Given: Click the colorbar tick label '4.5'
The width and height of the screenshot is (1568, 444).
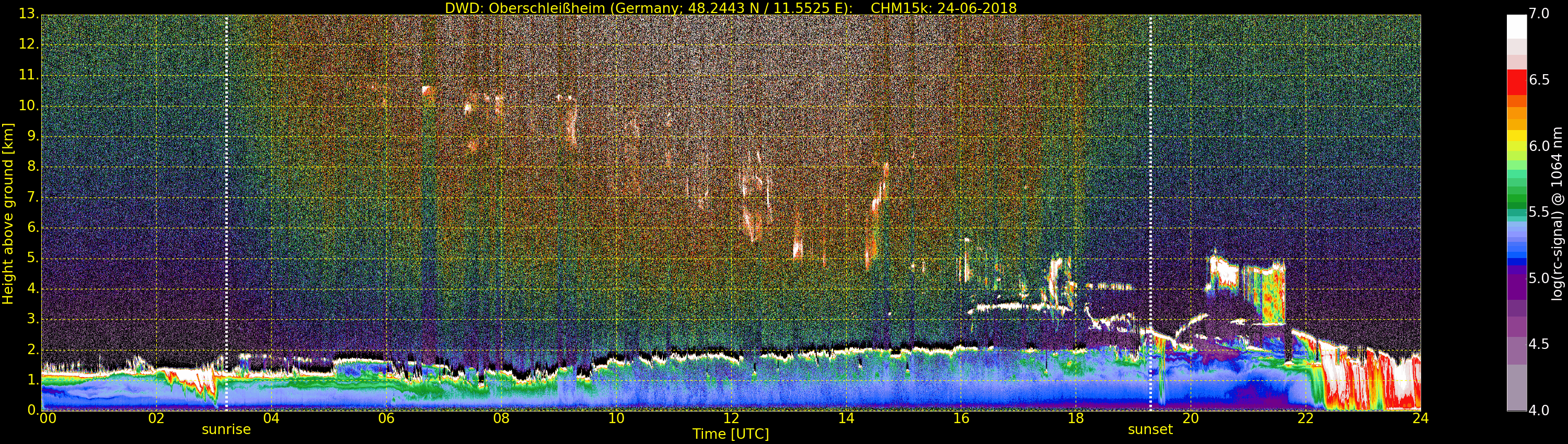Looking at the screenshot, I should click(x=1539, y=344).
